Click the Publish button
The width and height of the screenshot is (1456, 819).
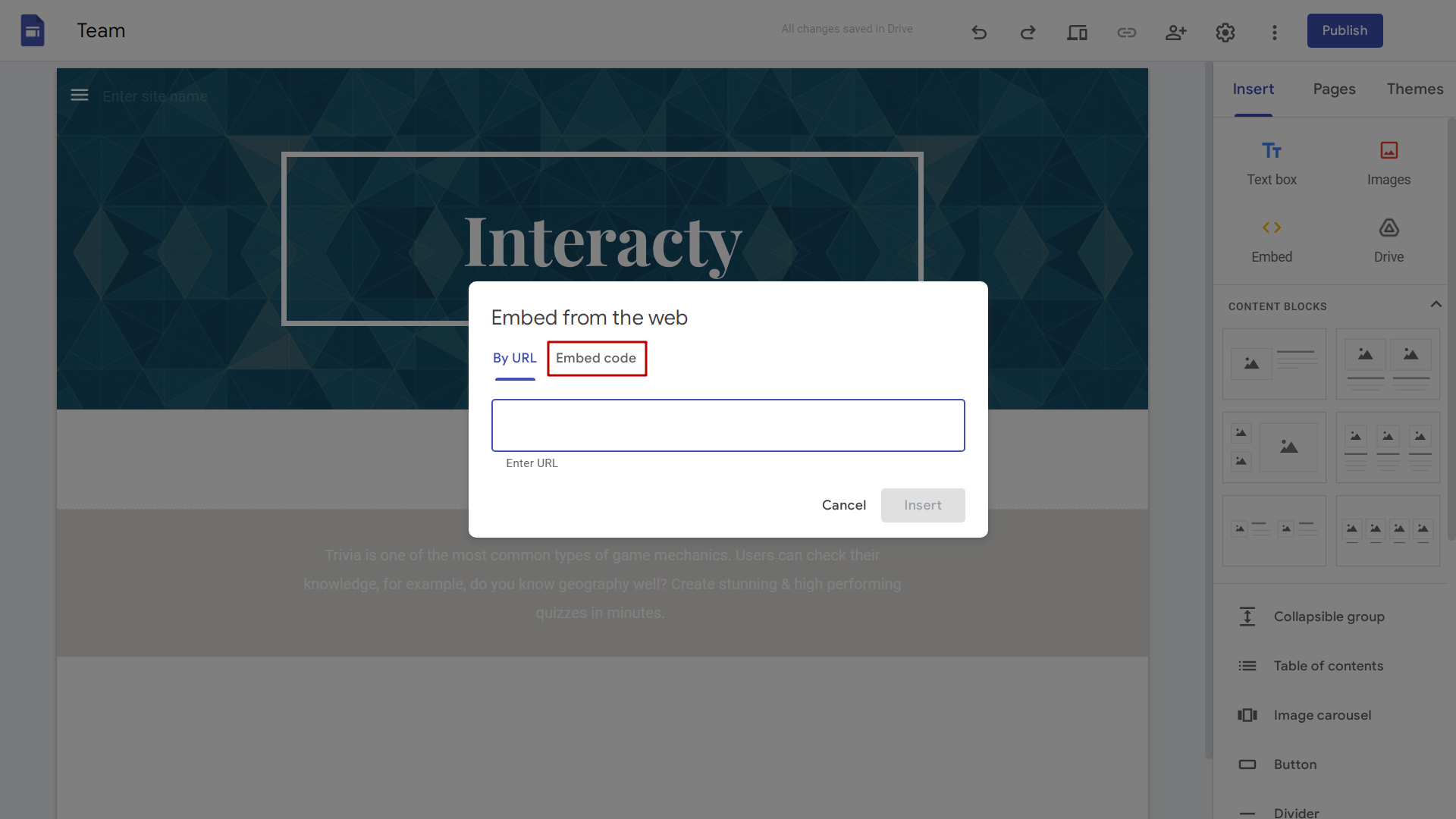(x=1344, y=30)
